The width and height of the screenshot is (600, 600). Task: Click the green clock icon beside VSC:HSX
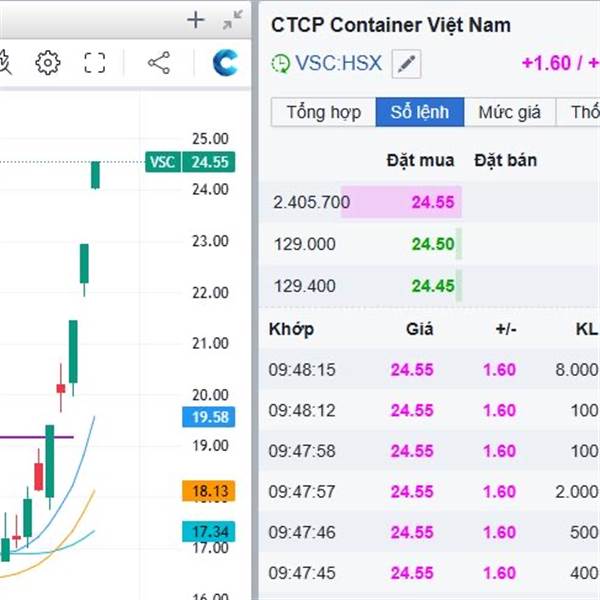[280, 63]
